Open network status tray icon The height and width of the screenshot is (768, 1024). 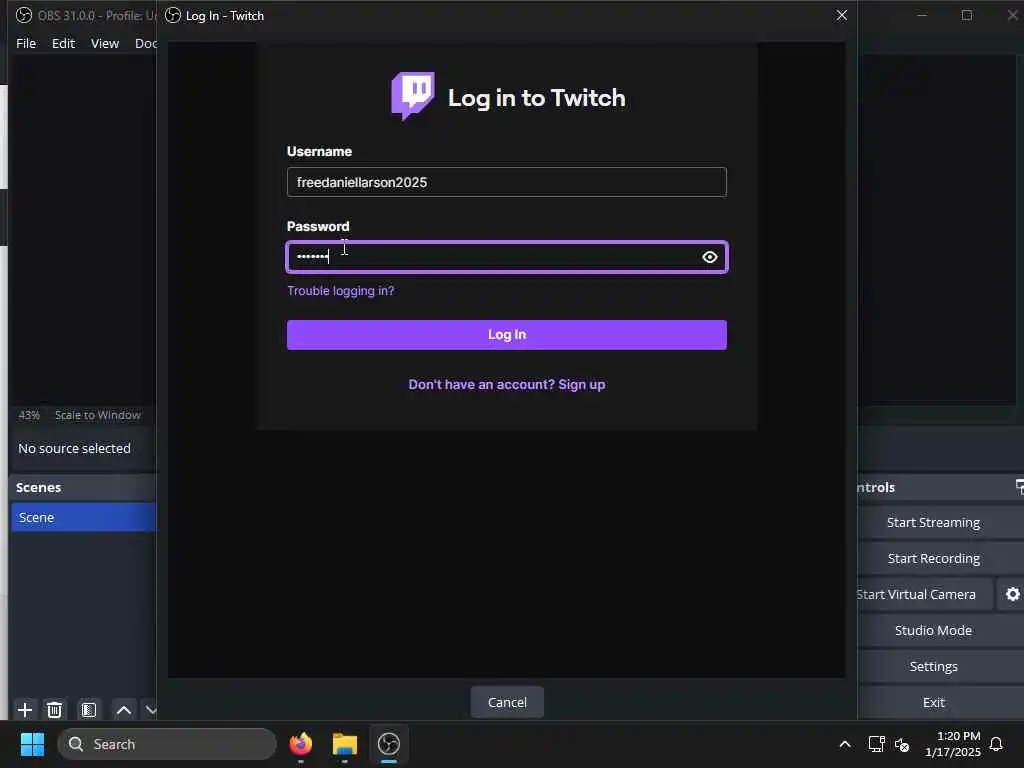(x=876, y=744)
